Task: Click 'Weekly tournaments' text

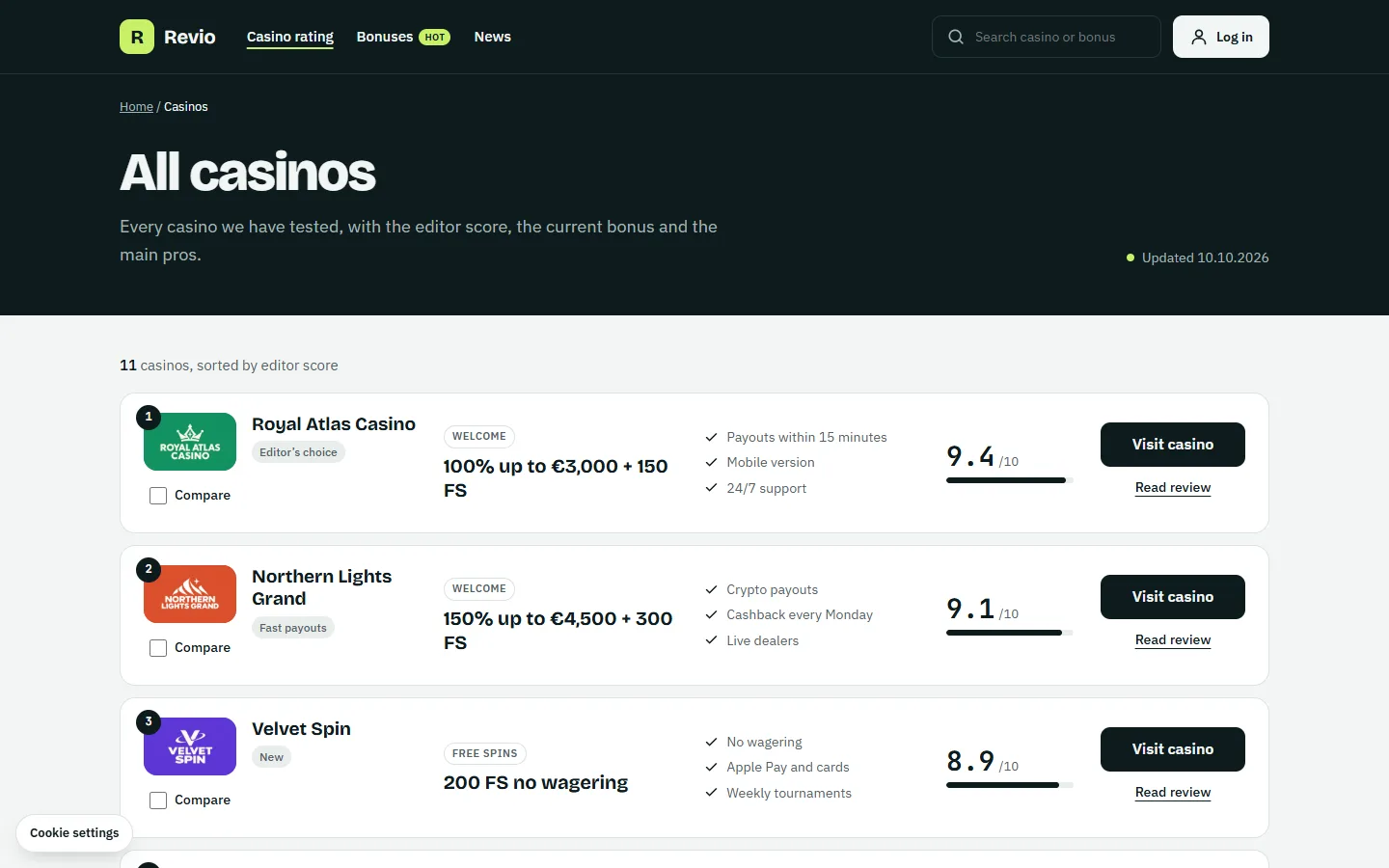Action: (x=789, y=794)
